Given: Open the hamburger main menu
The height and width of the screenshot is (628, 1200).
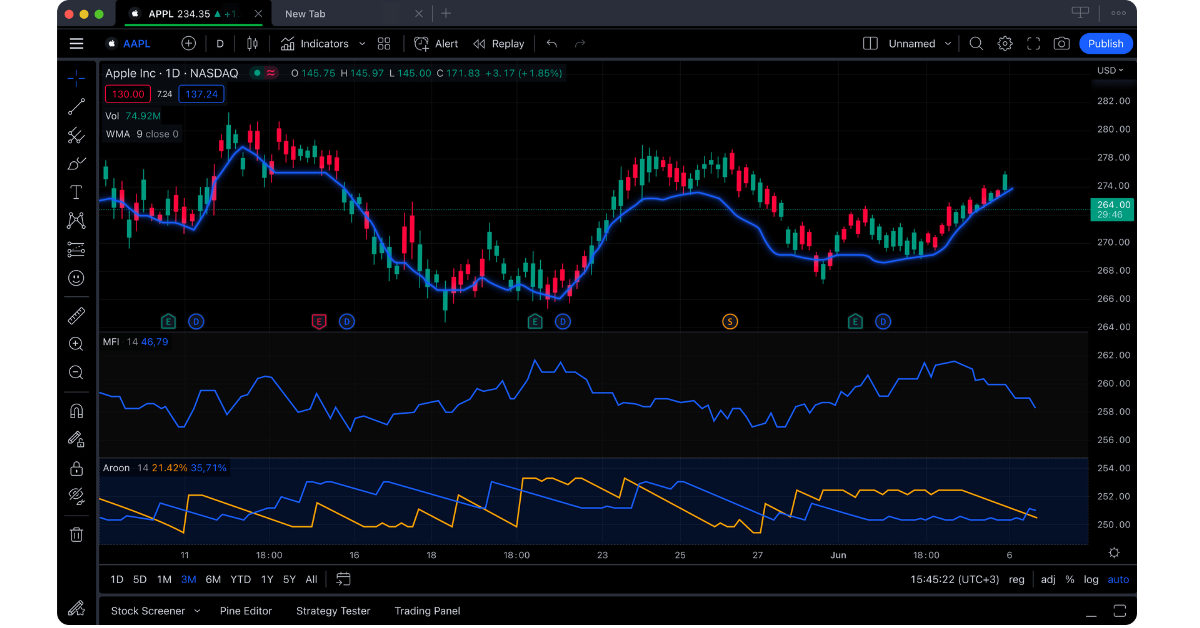Looking at the screenshot, I should 76,44.
